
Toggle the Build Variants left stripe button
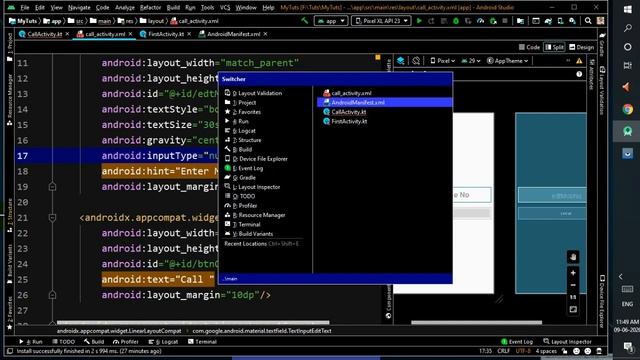coord(9,264)
